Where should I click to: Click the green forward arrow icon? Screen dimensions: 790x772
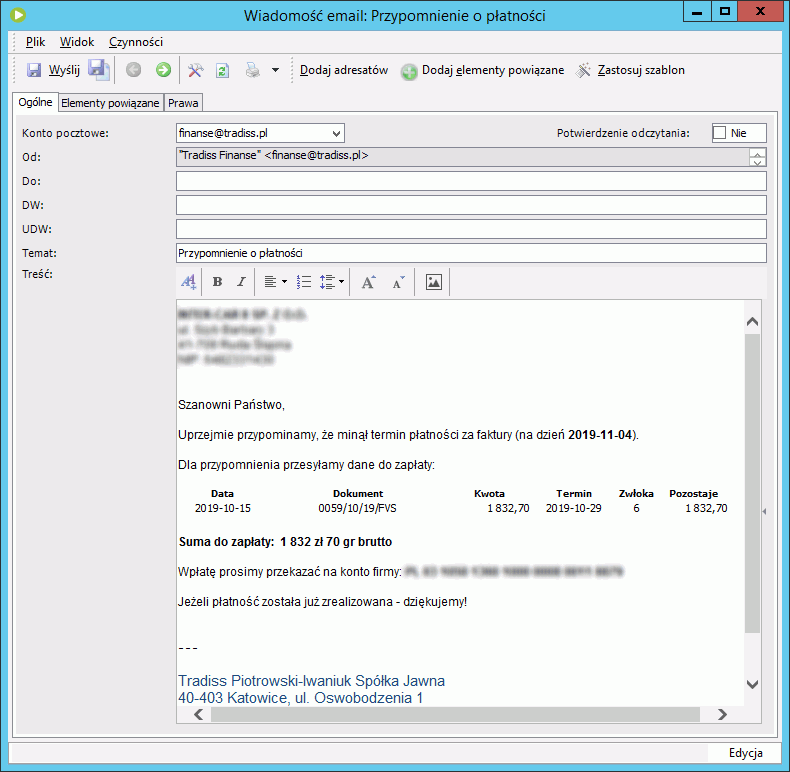point(163,70)
